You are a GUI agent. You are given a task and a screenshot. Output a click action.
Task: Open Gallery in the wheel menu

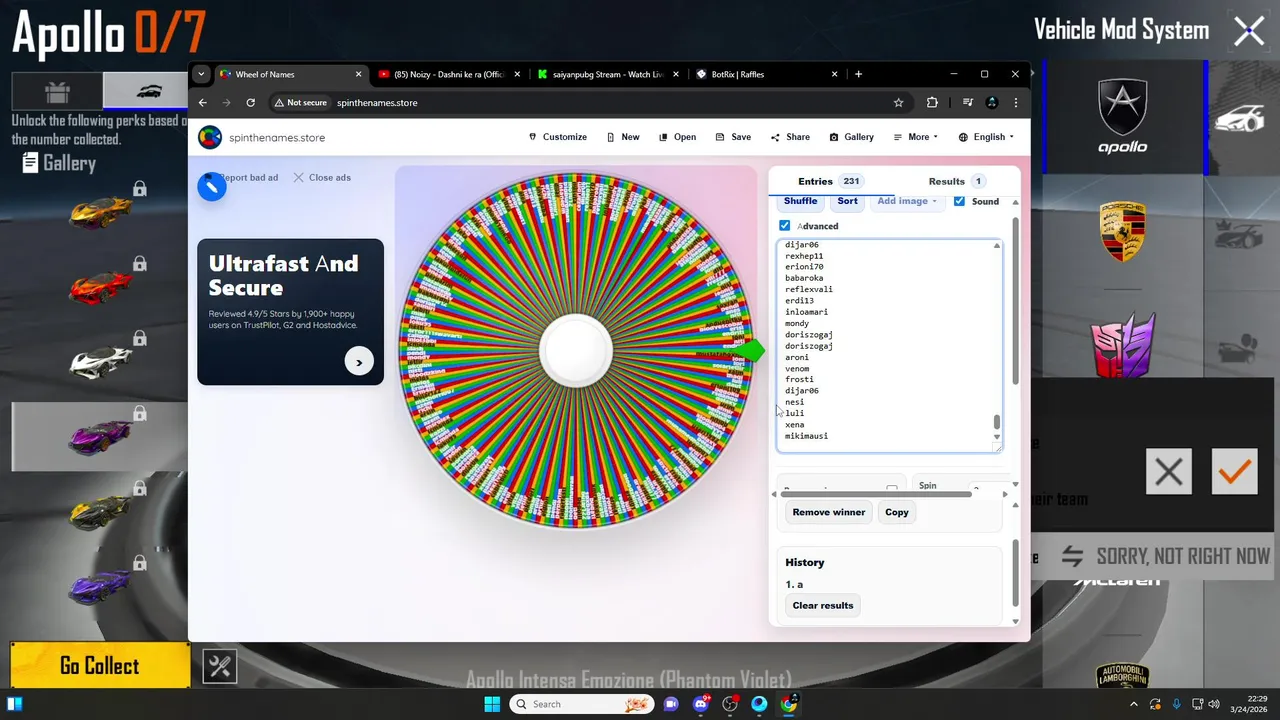coord(851,137)
